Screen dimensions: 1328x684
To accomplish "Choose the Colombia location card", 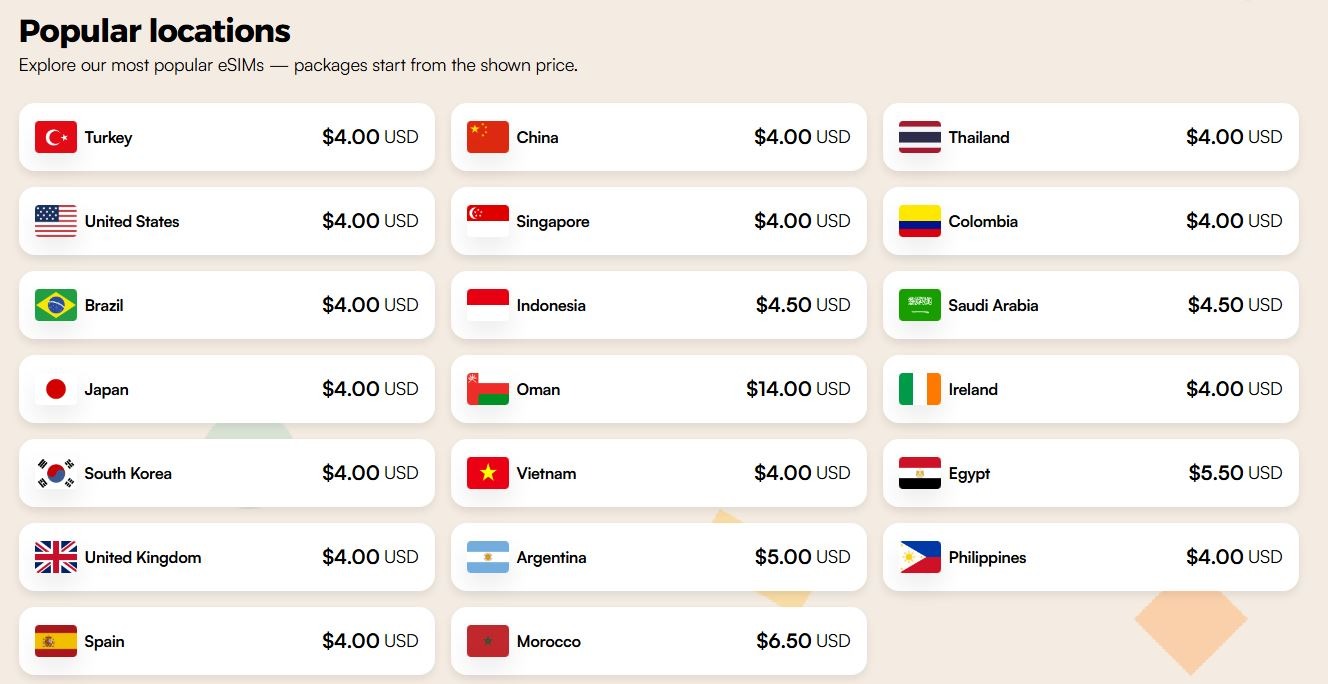I will pos(1090,221).
